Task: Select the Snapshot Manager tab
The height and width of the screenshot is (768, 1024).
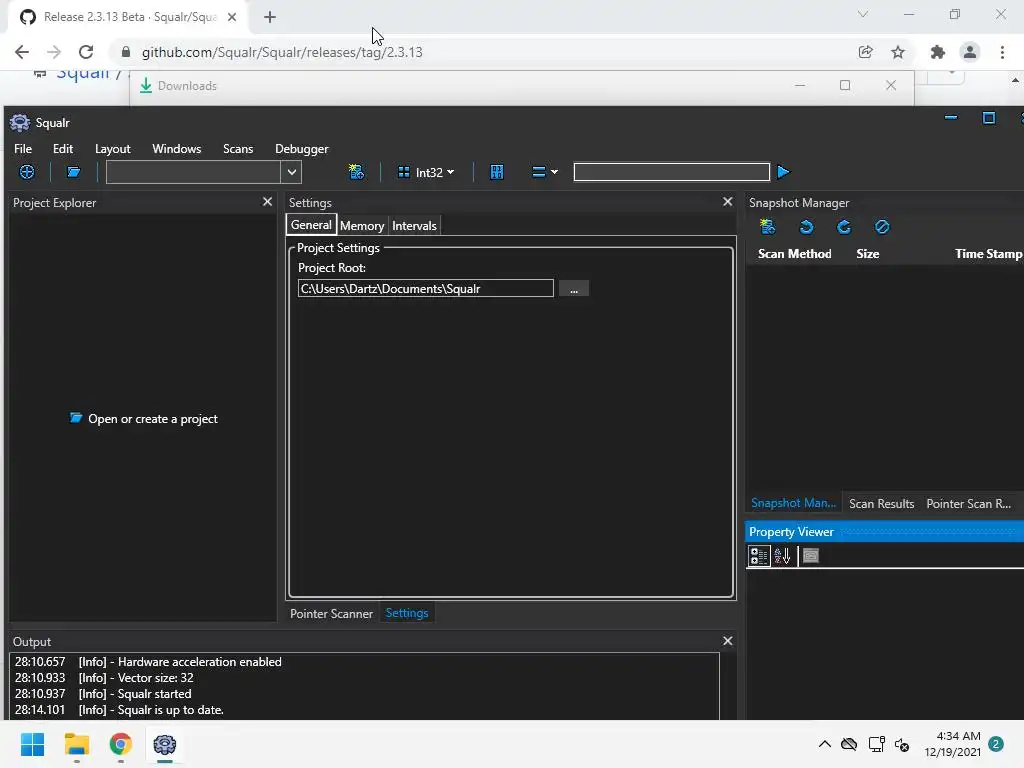Action: 793,504
